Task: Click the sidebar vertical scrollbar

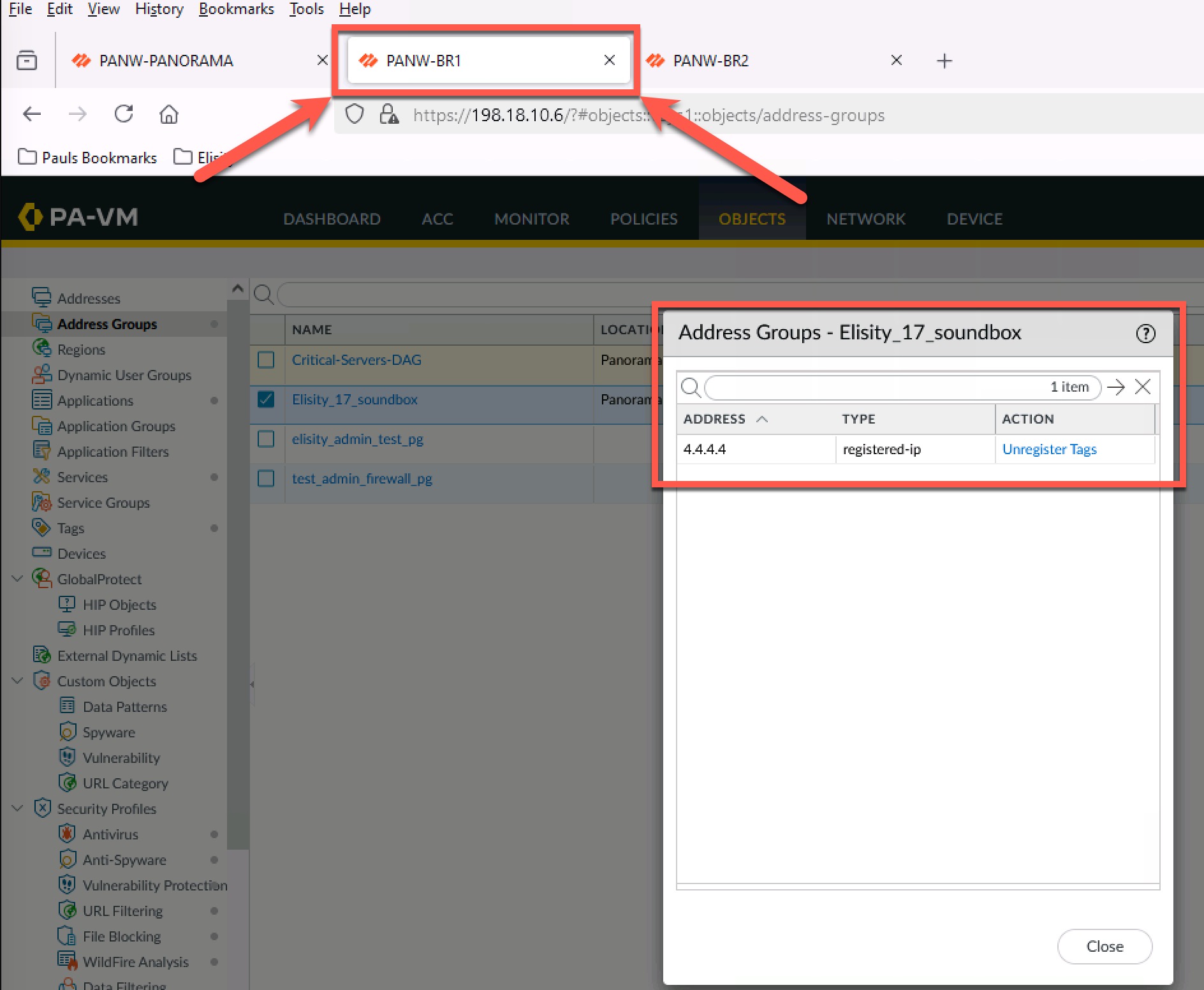Action: point(238,574)
